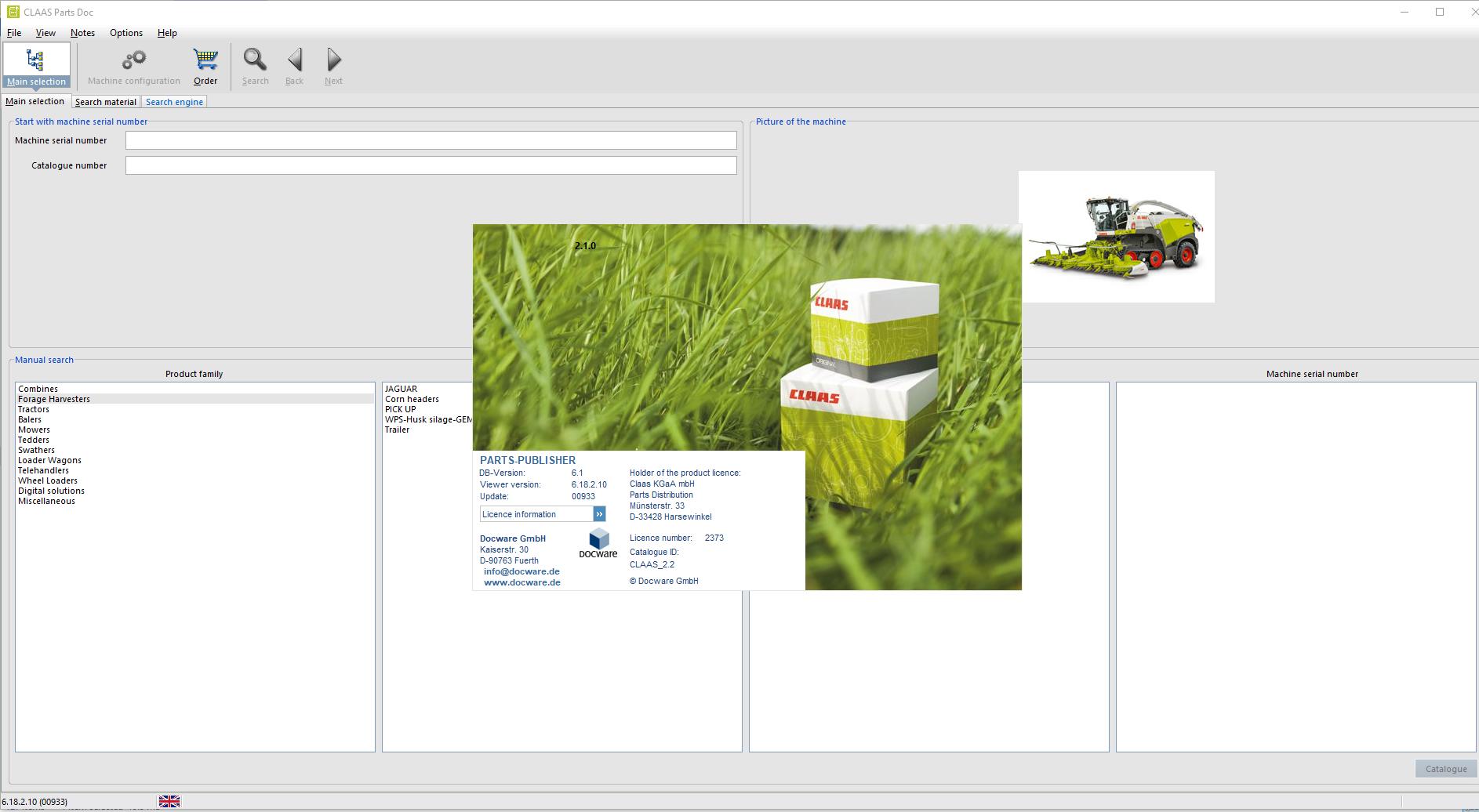The height and width of the screenshot is (812, 1479).
Task: Open the Order shopping cart icon
Action: [x=205, y=60]
